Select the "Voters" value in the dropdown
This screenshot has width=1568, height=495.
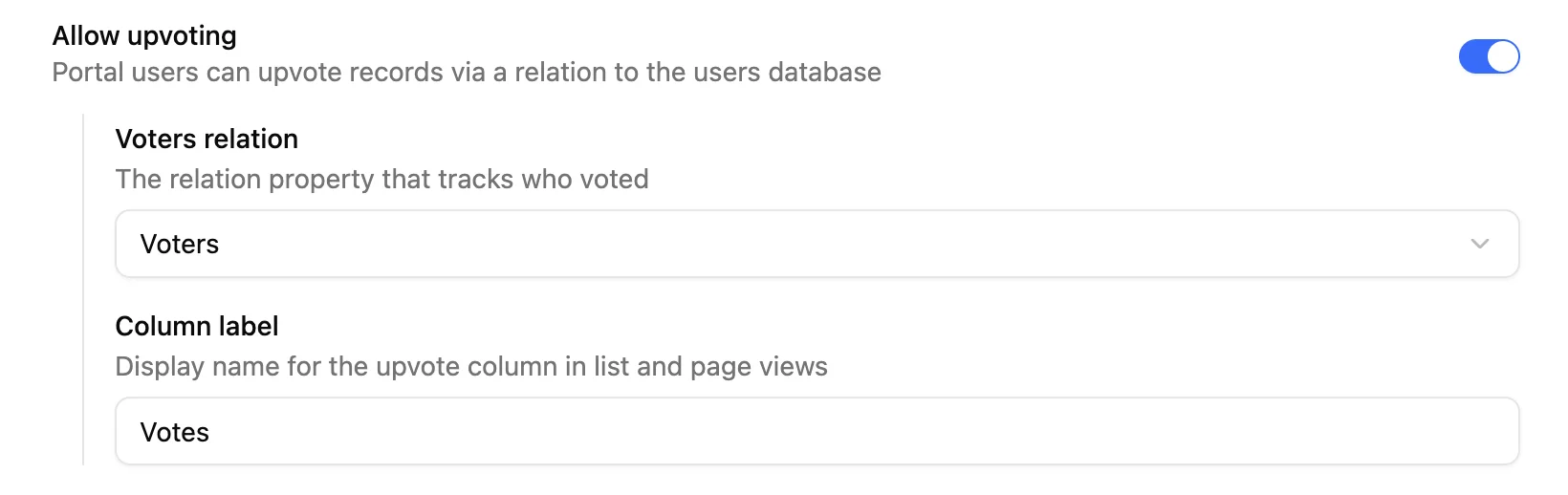[x=180, y=245]
